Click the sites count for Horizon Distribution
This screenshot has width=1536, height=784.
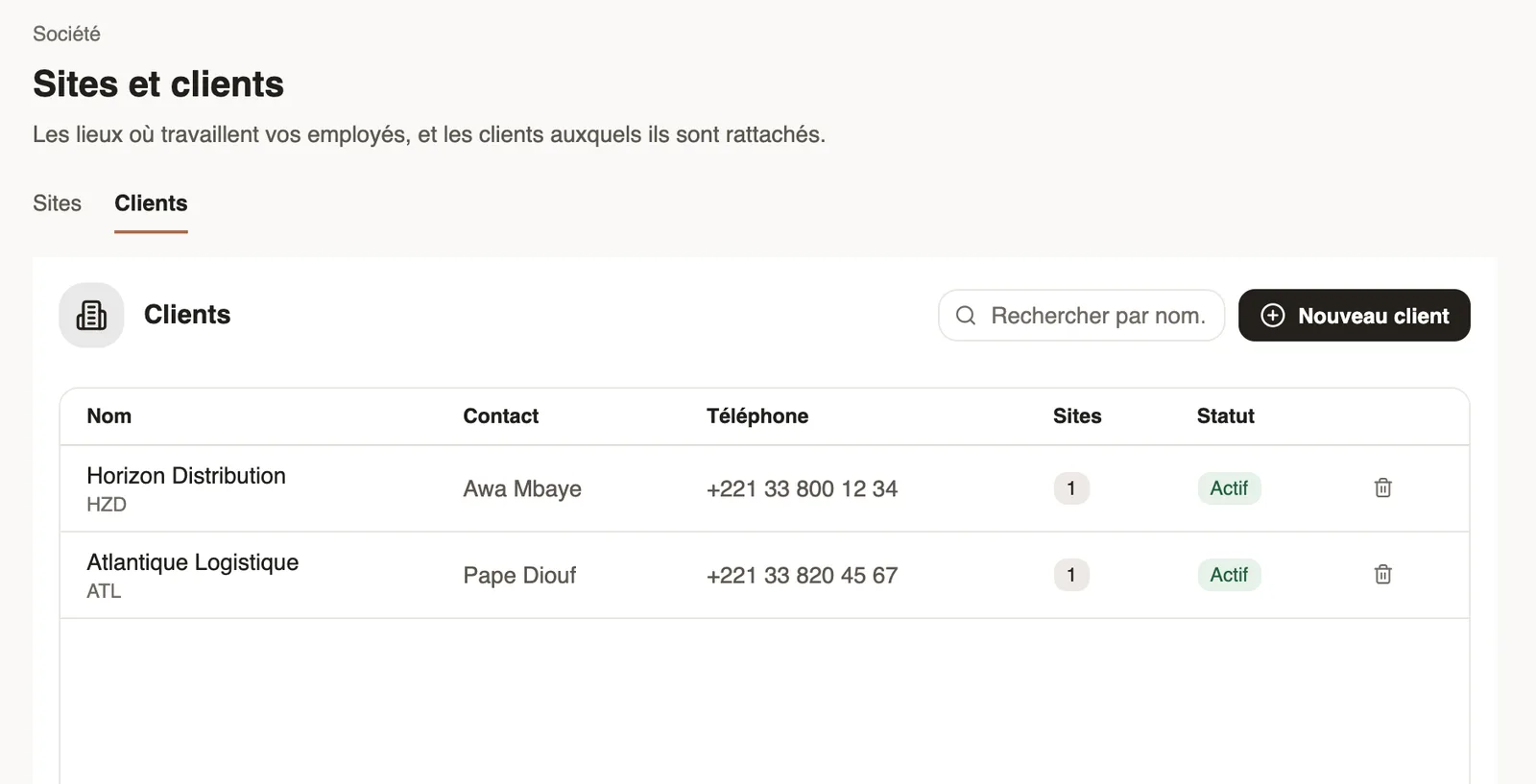click(x=1071, y=488)
